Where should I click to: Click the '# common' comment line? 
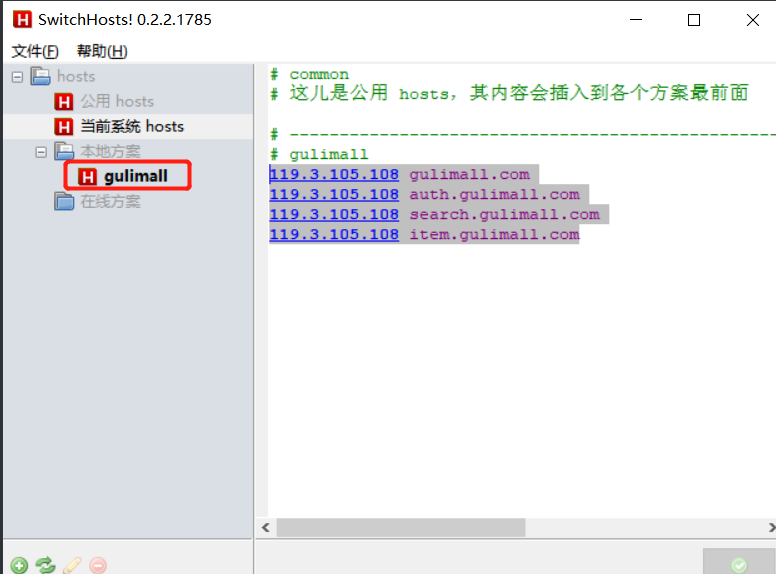coord(310,74)
